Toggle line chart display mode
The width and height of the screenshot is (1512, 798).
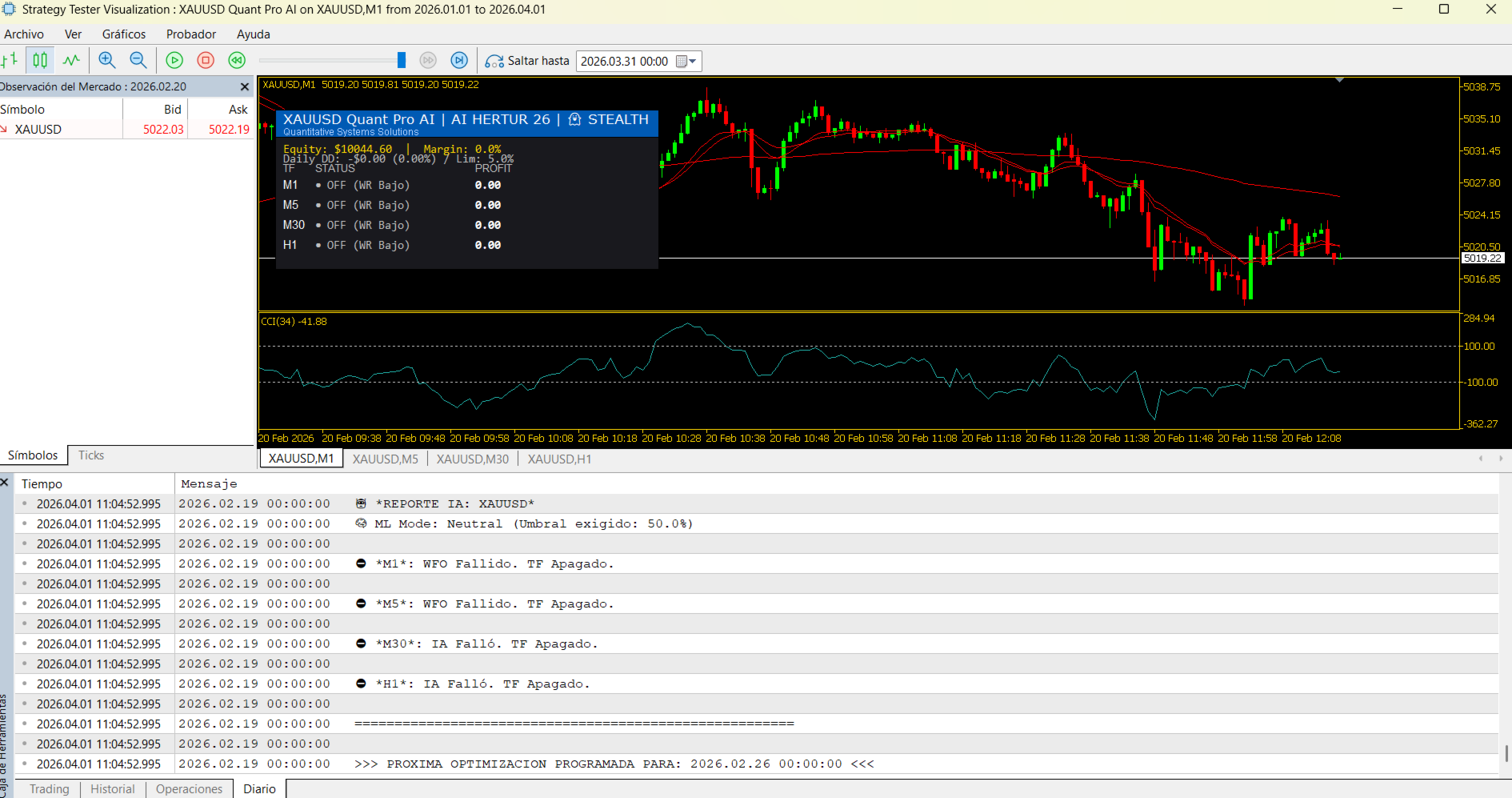71,60
